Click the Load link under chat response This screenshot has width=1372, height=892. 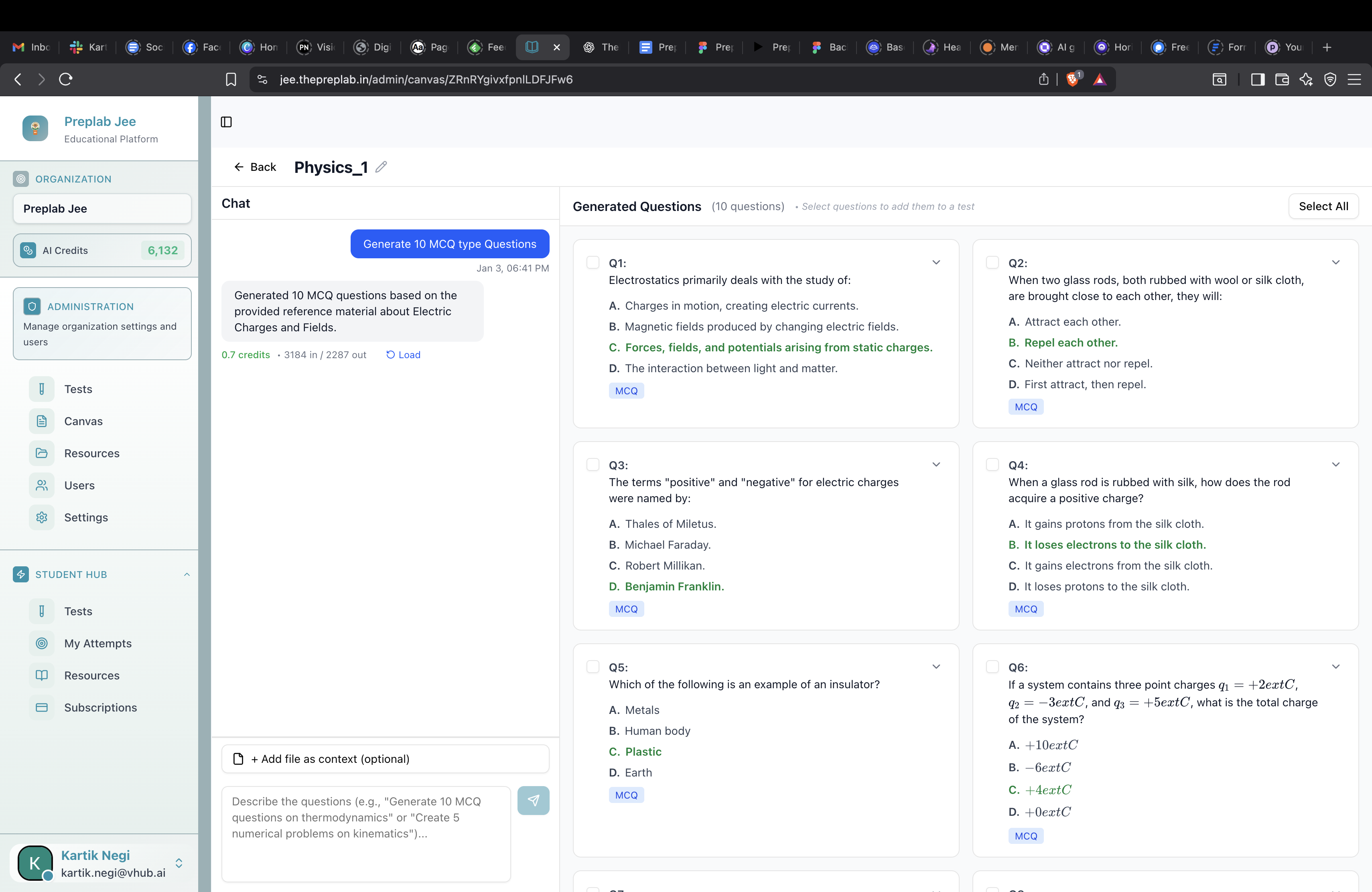pyautogui.click(x=403, y=355)
